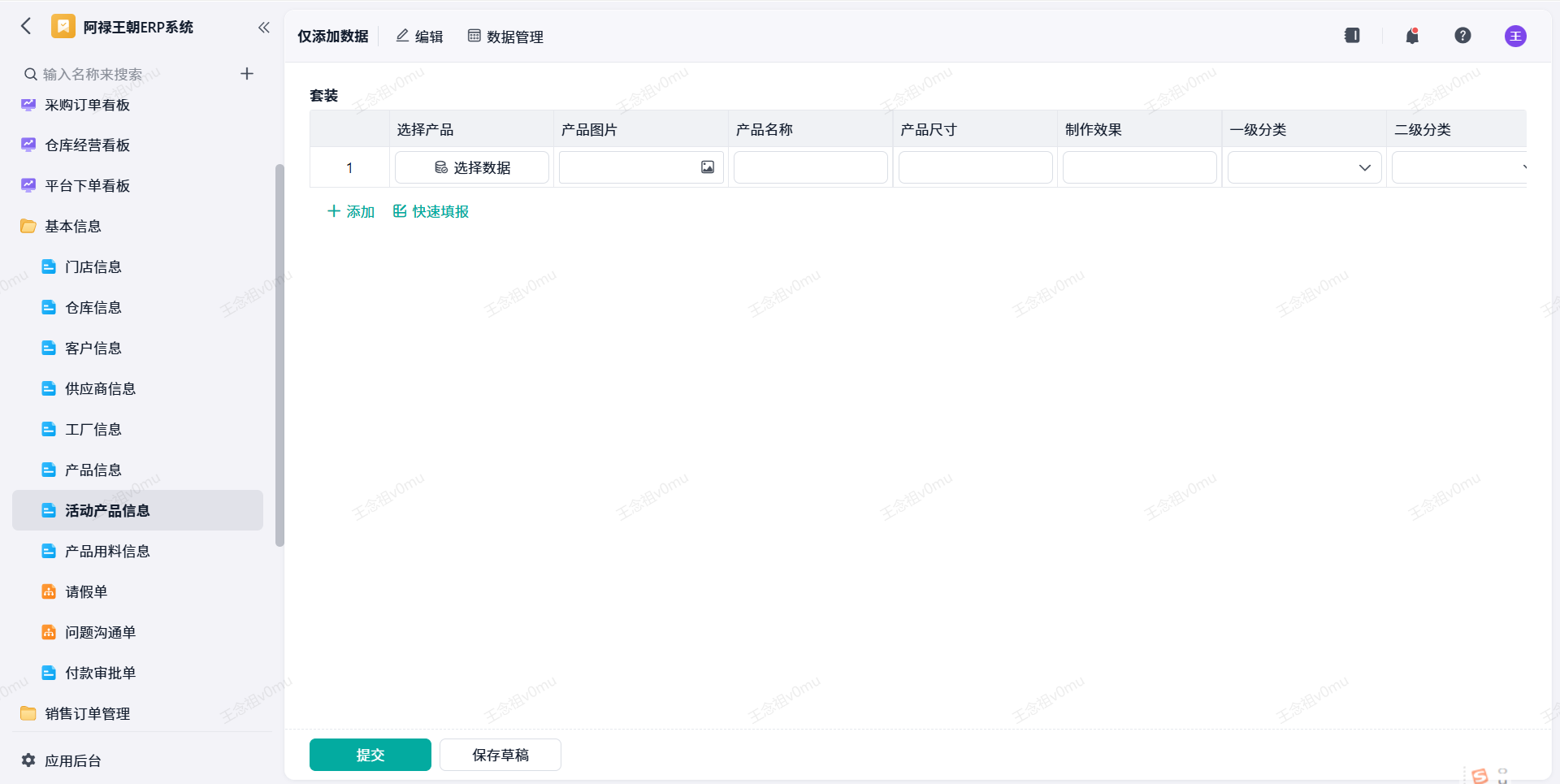Open the side panel icon in header
This screenshot has height=784, width=1560.
1352,36
